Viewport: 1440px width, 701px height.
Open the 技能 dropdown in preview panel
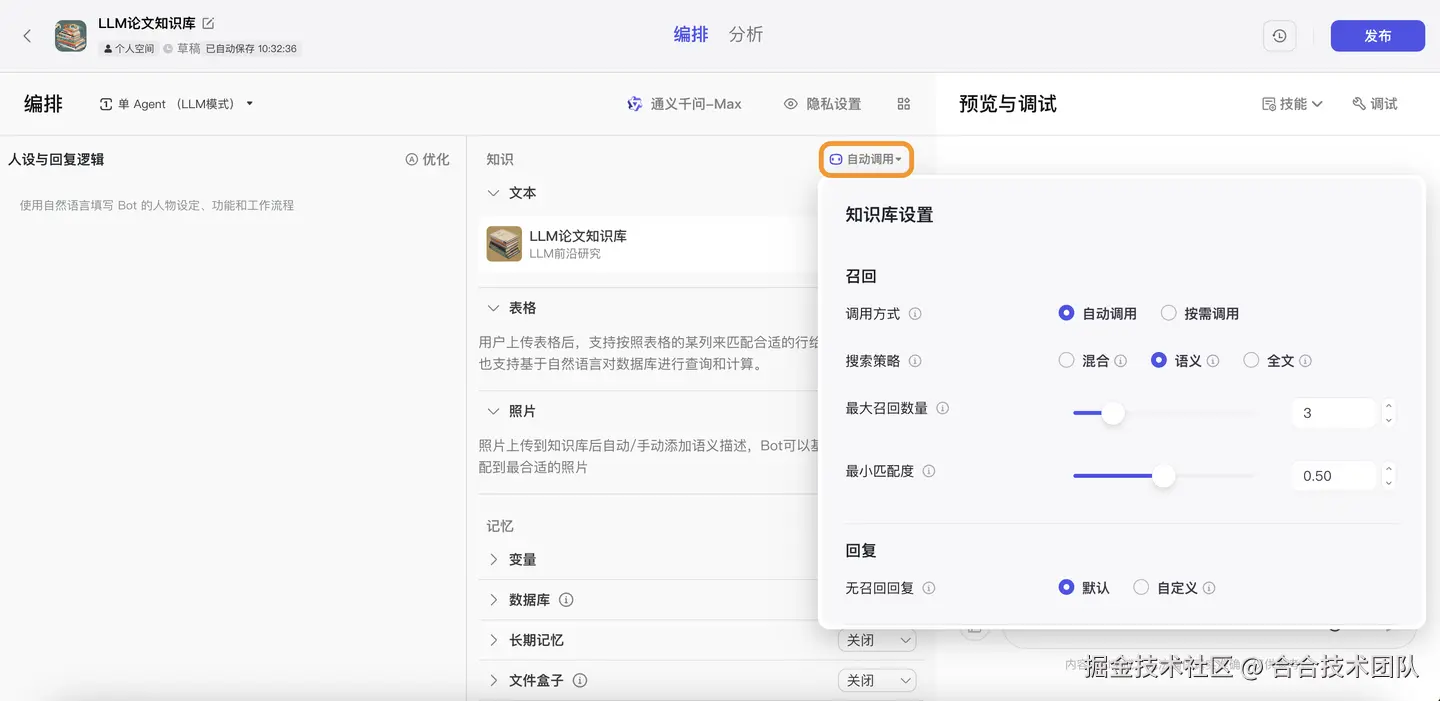[x=1292, y=104]
